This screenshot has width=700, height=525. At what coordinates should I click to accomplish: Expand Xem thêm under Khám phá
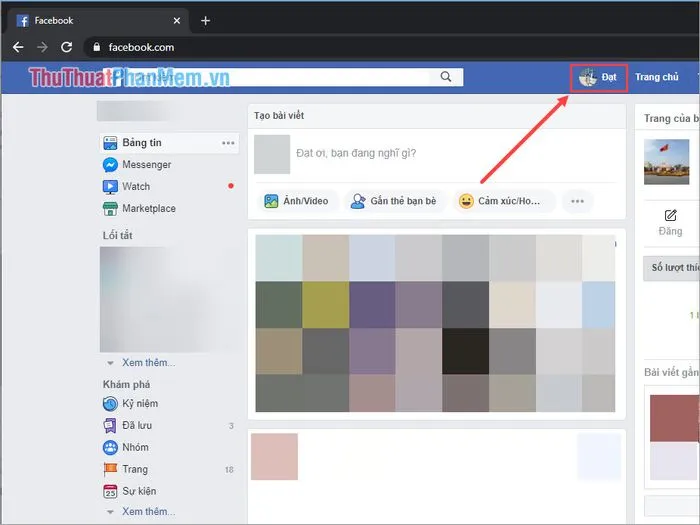point(147,511)
